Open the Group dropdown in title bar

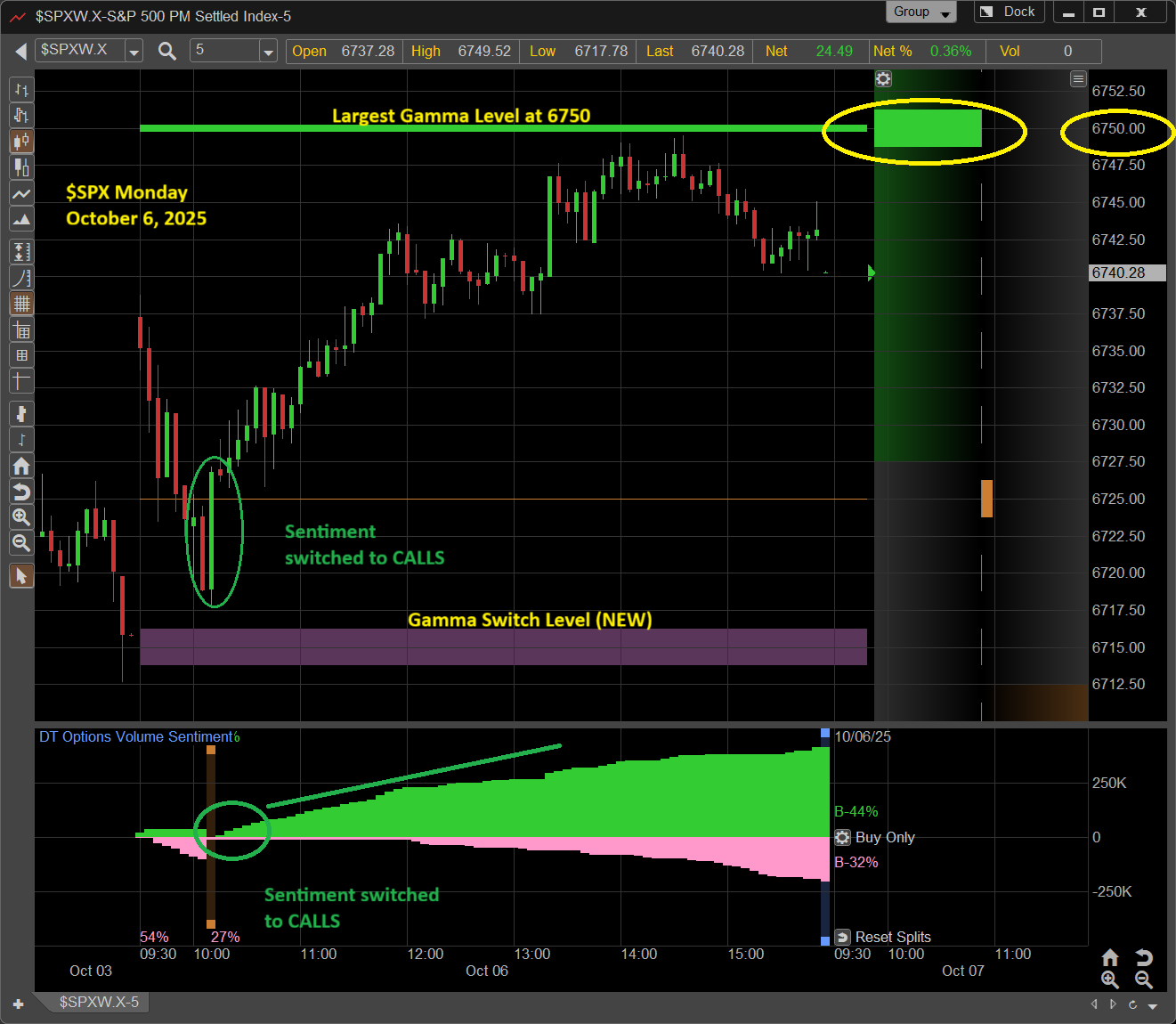click(921, 12)
